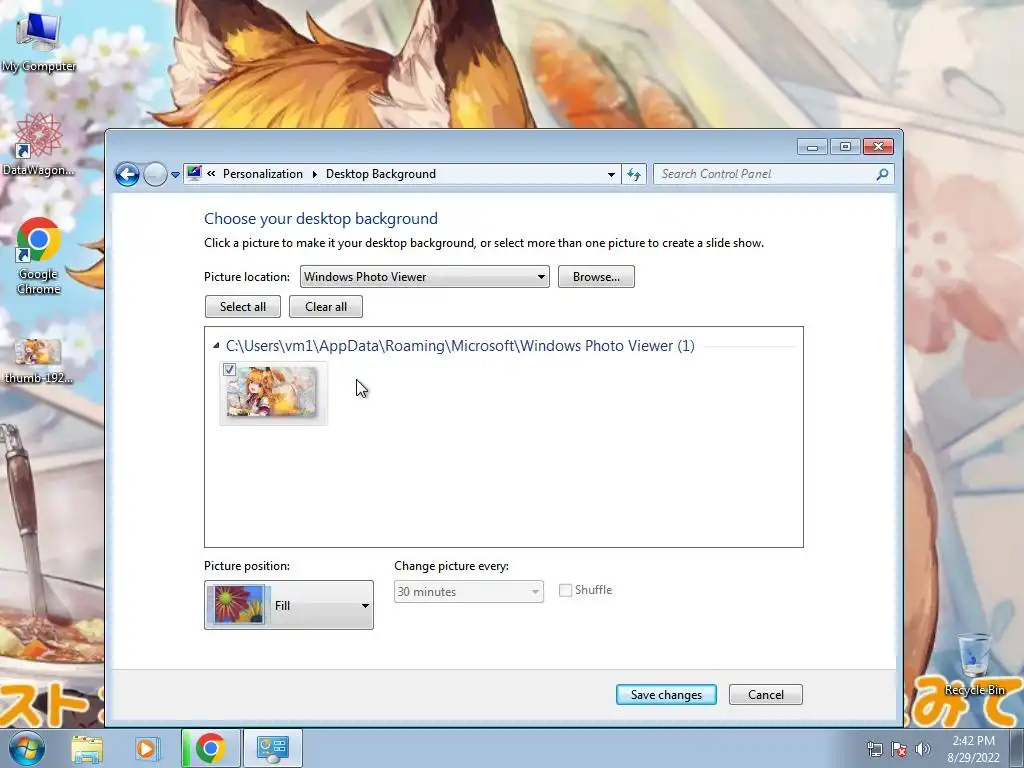Minimize the Desktop Background window
This screenshot has width=1024, height=768.
[x=812, y=147]
